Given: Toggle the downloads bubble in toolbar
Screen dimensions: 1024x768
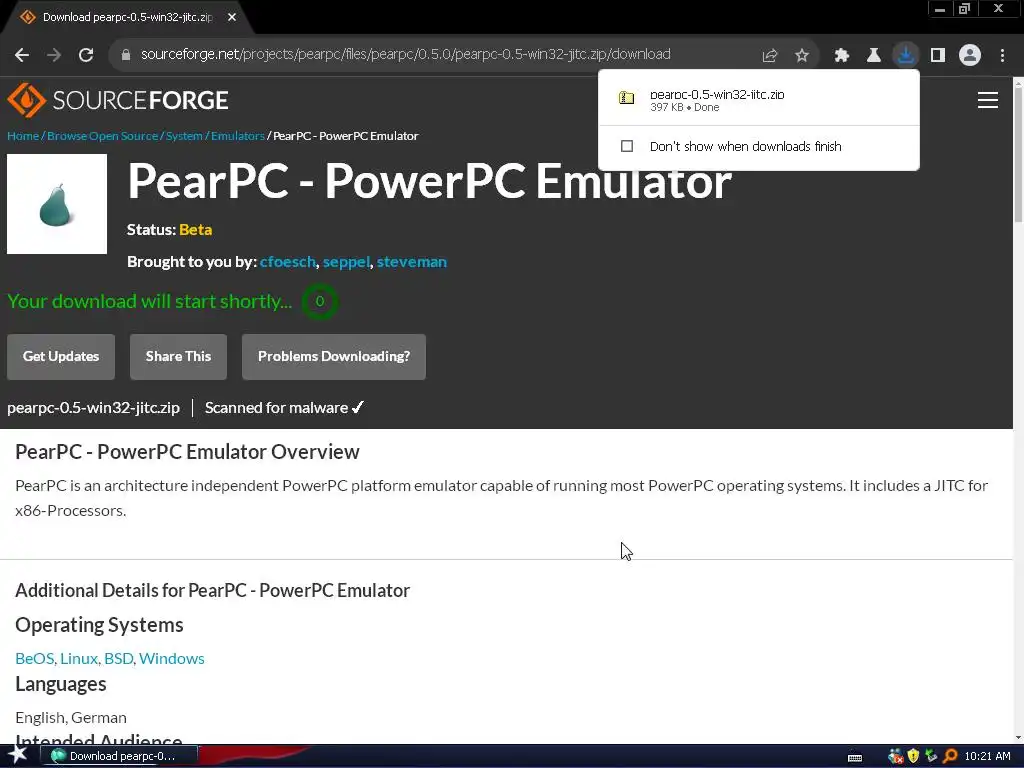Looking at the screenshot, I should (906, 55).
